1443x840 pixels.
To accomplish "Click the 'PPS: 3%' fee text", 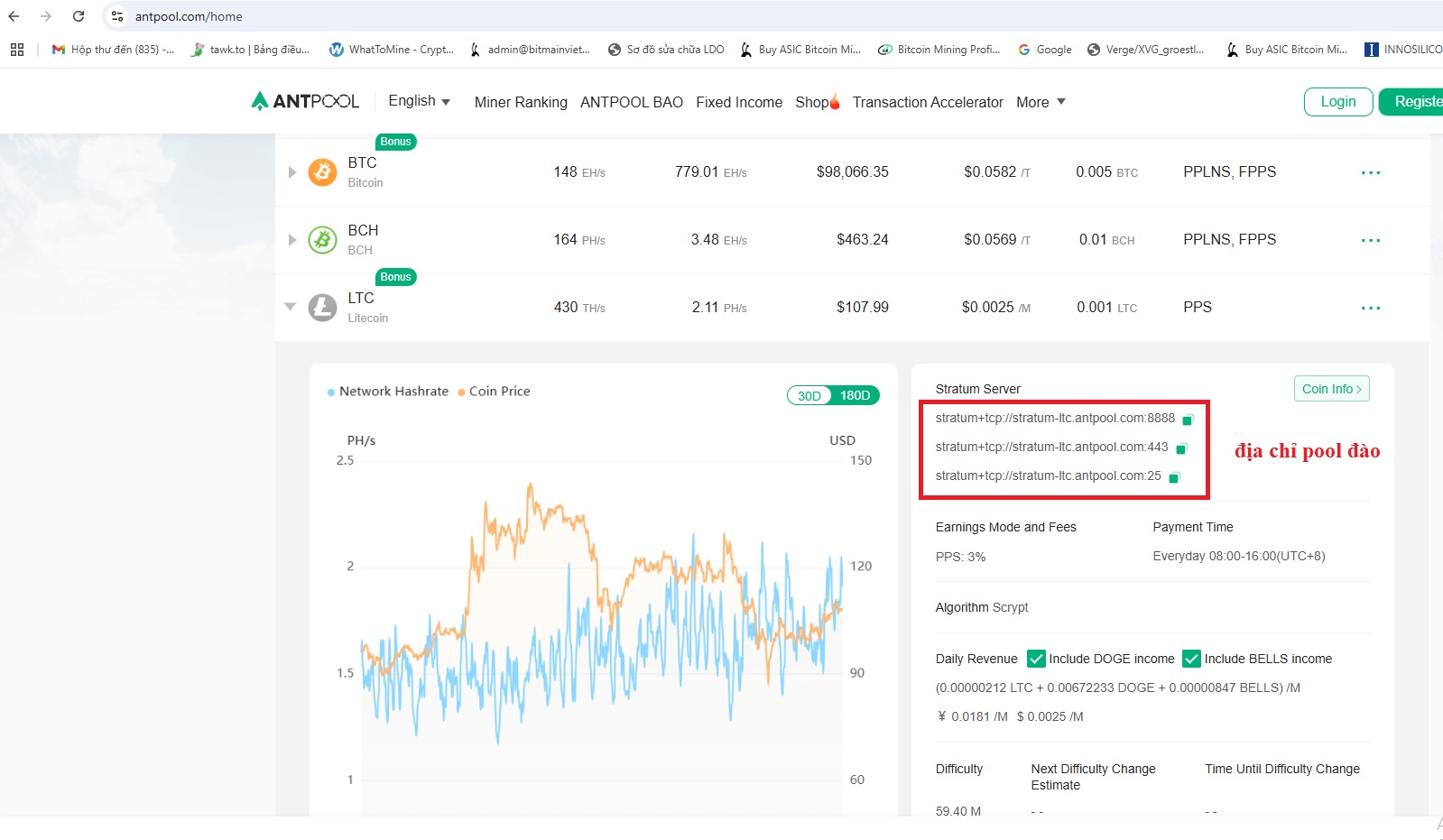I will (960, 557).
